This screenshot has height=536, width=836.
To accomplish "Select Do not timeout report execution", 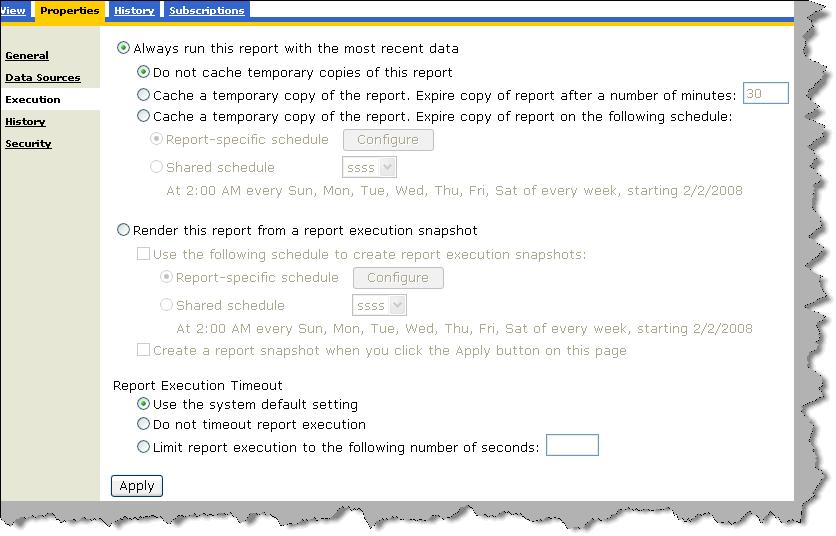I will [x=143, y=424].
